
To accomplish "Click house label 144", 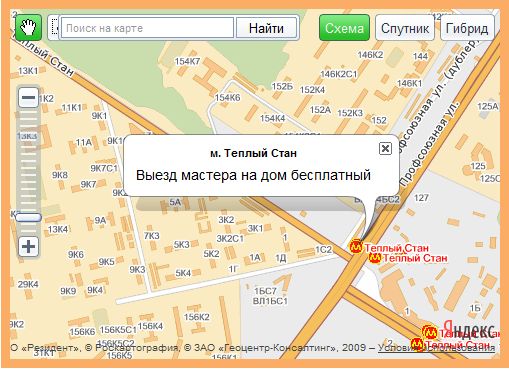I will pos(420,56).
